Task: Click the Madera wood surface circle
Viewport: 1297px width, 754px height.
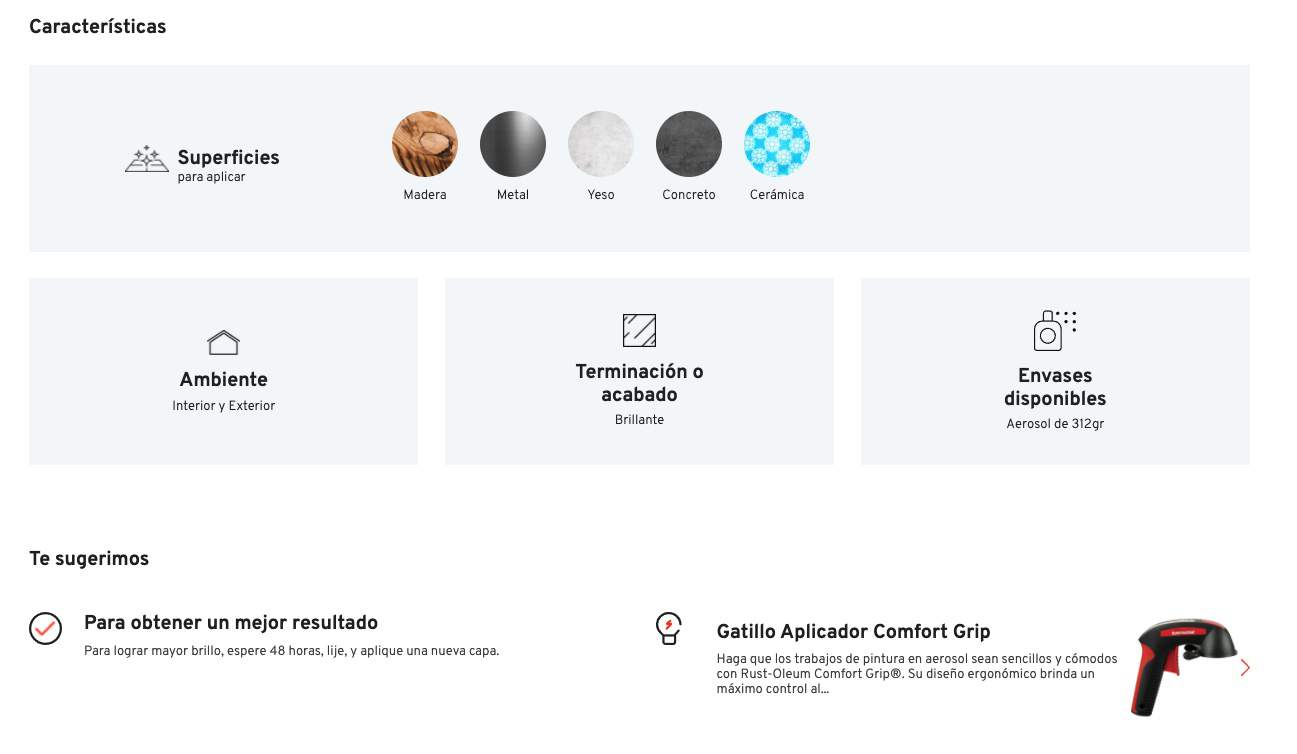Action: click(x=425, y=144)
